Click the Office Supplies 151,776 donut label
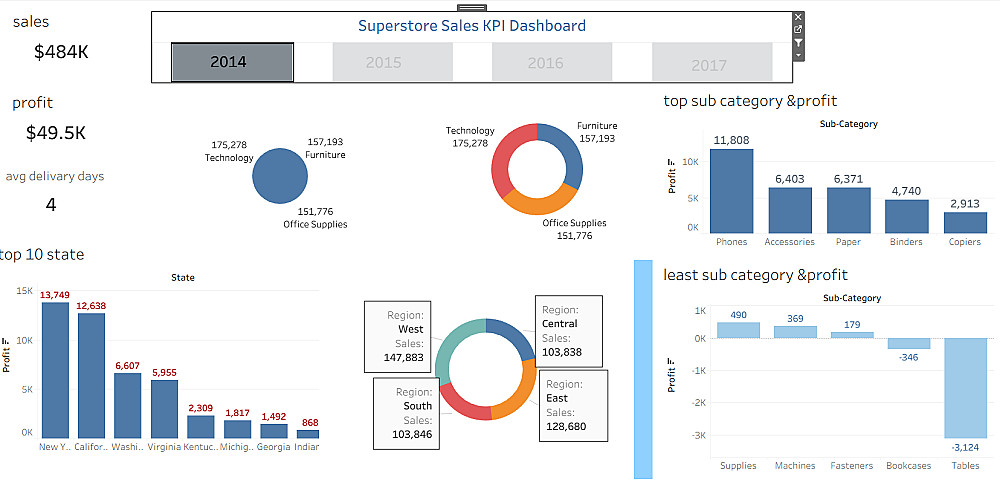The image size is (1000, 482). click(575, 230)
